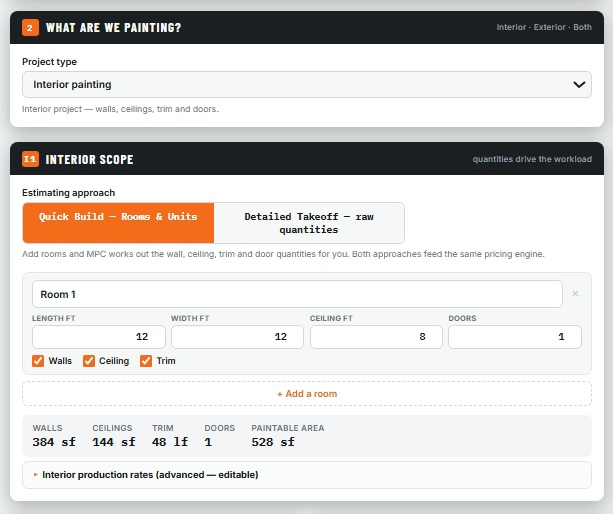The width and height of the screenshot is (613, 514).
Task: Click the Width ft input field
Action: click(237, 337)
